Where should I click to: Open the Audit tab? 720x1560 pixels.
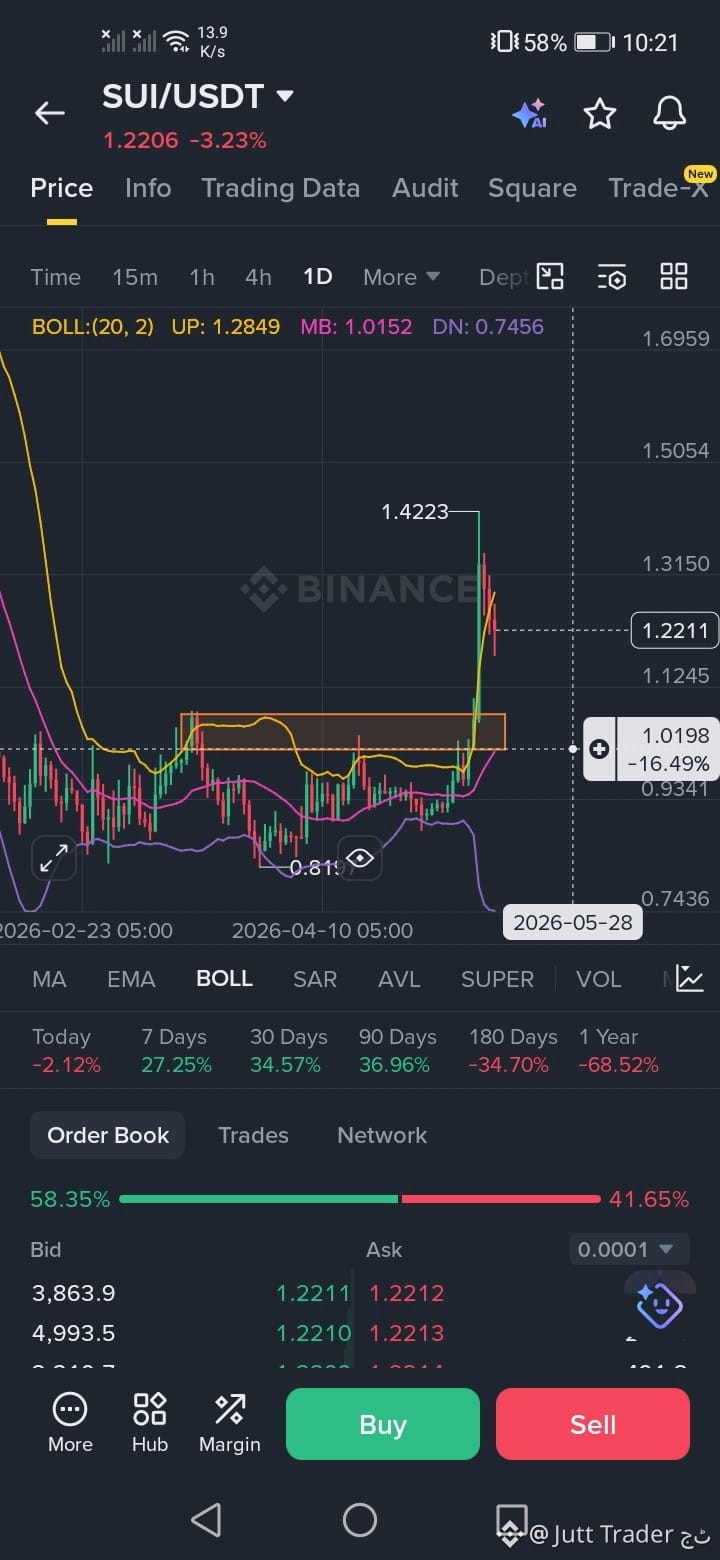point(425,188)
